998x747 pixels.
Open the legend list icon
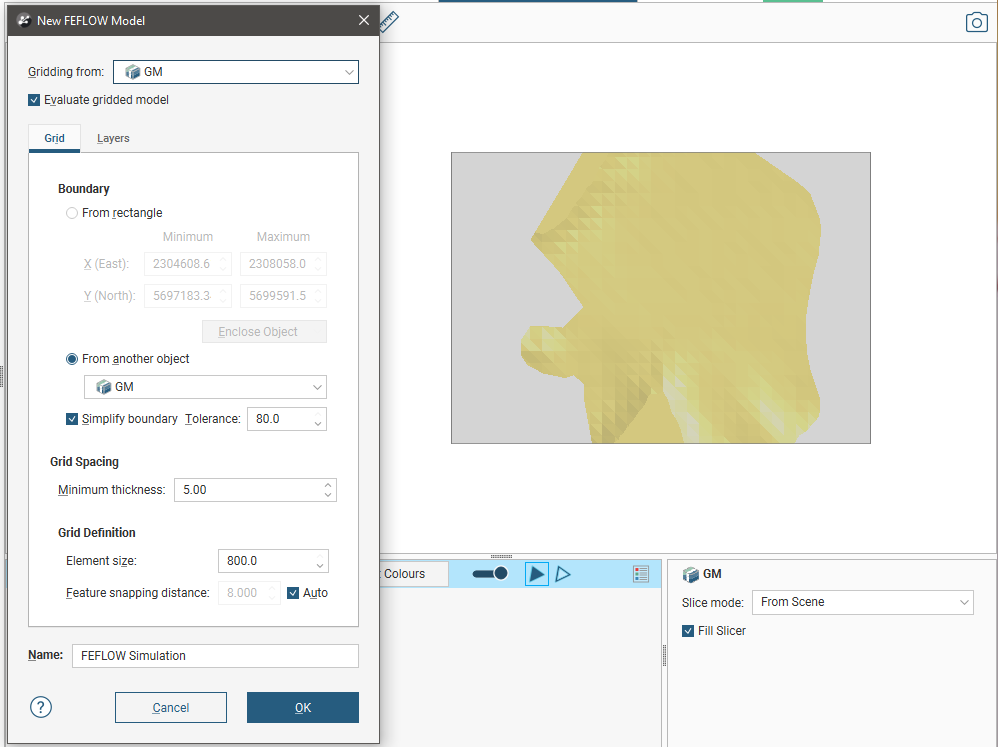coord(641,574)
